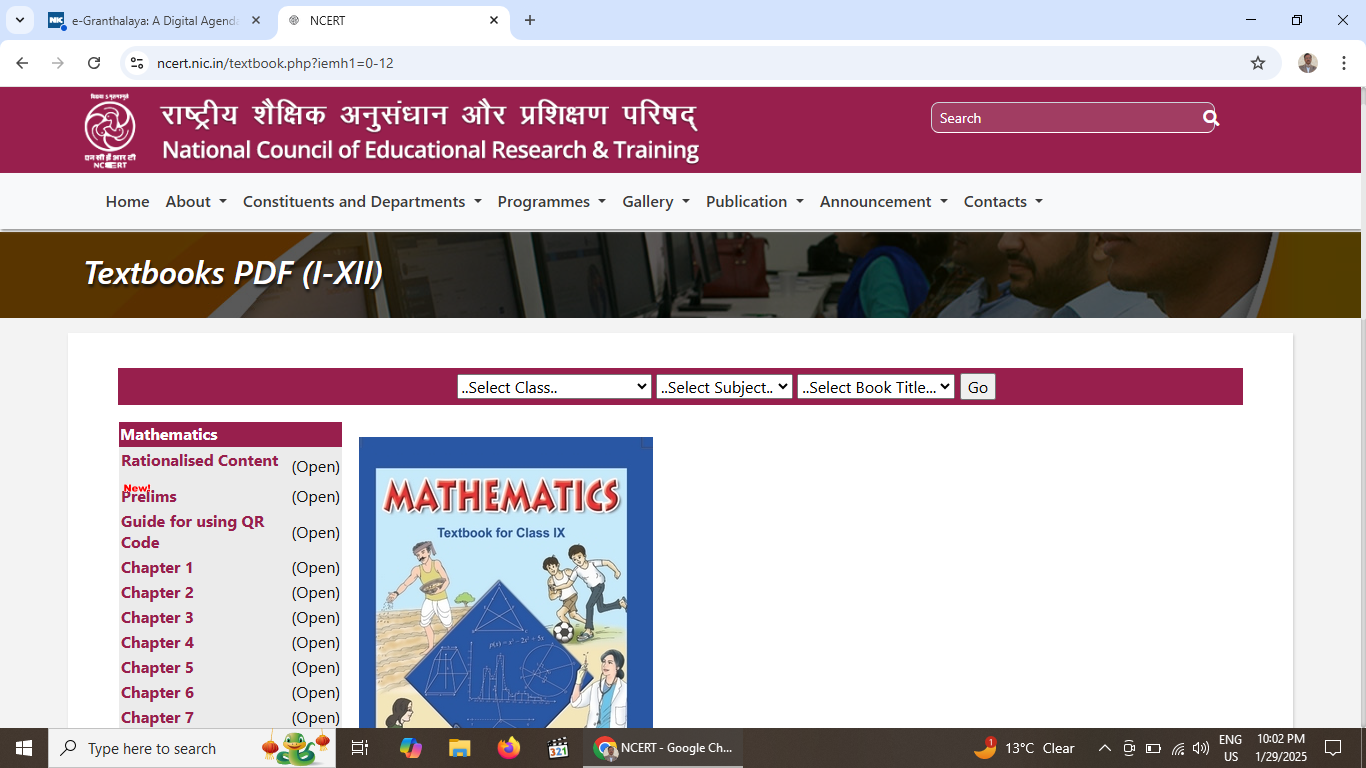Open Rationalised Content link
Image resolution: width=1366 pixels, height=768 pixels.
click(200, 460)
